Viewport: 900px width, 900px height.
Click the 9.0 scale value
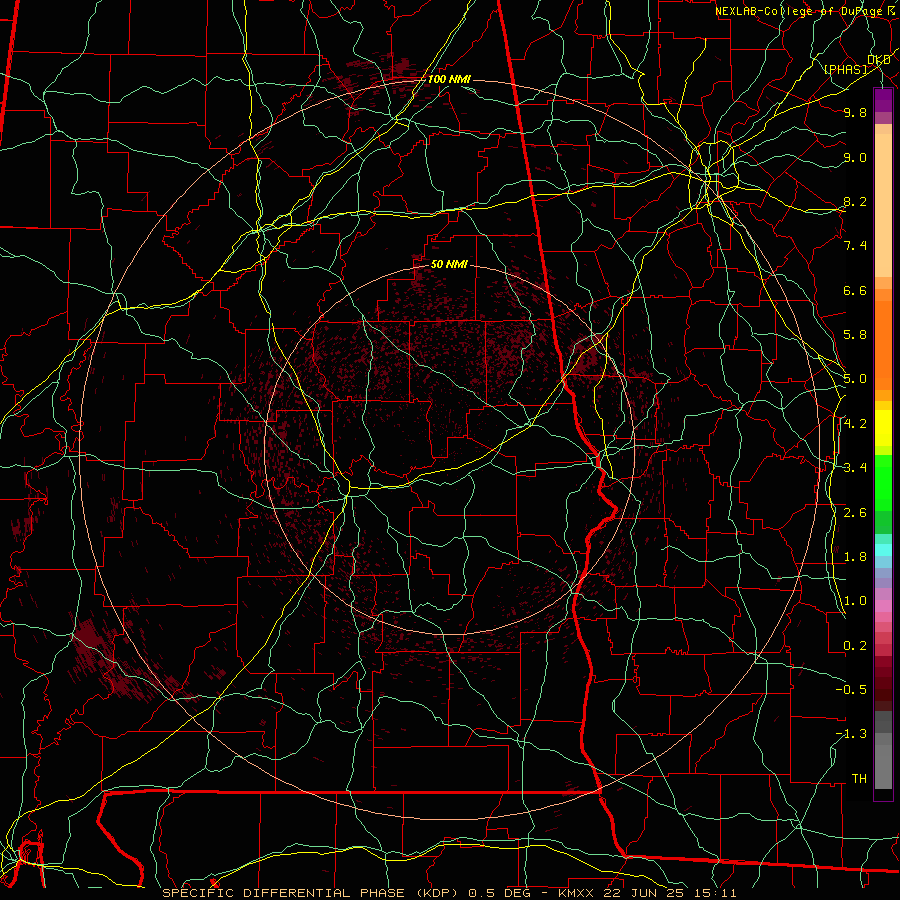855,157
